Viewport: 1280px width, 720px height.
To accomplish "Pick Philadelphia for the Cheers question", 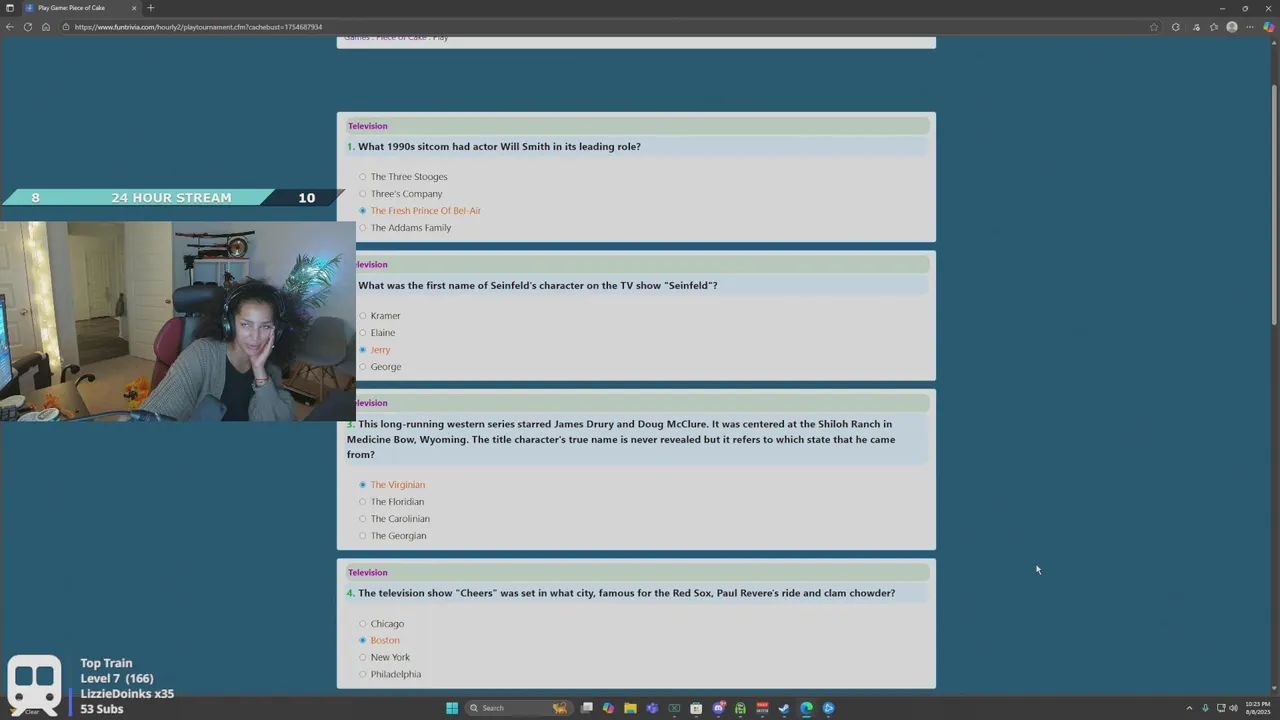I will [395, 675].
